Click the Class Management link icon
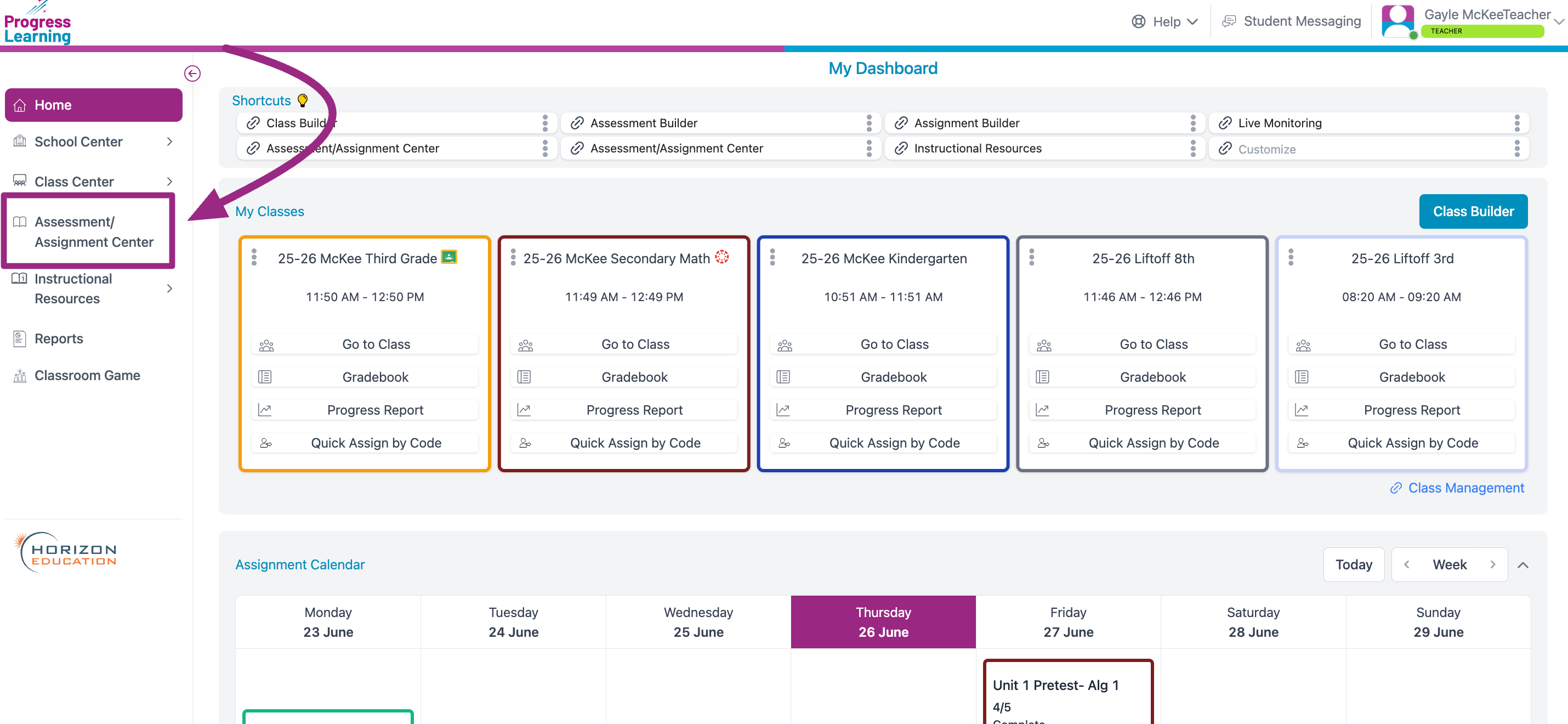The height and width of the screenshot is (724, 1568). click(x=1396, y=488)
